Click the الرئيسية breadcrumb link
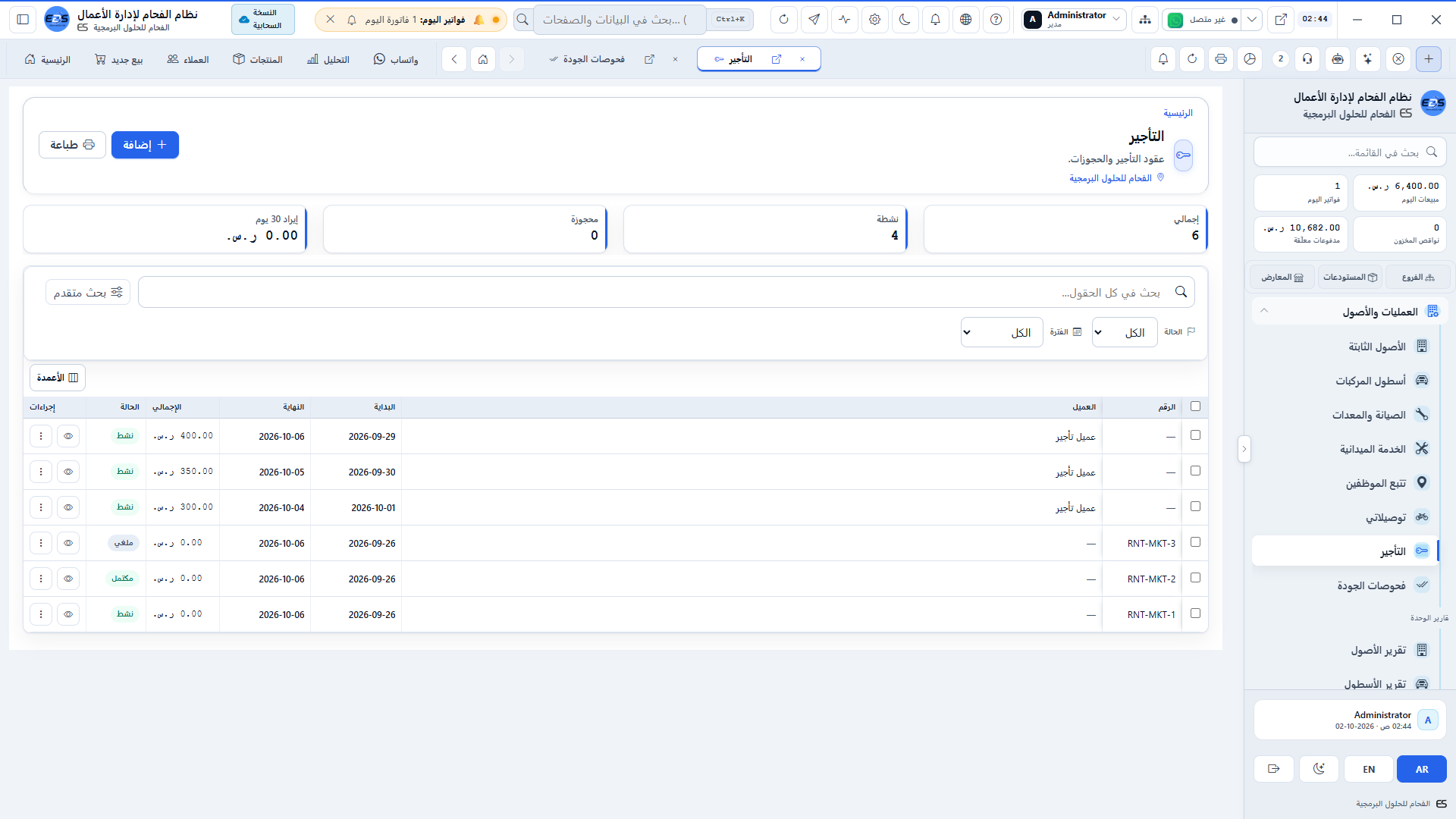This screenshot has width=1456, height=819. [x=1178, y=113]
